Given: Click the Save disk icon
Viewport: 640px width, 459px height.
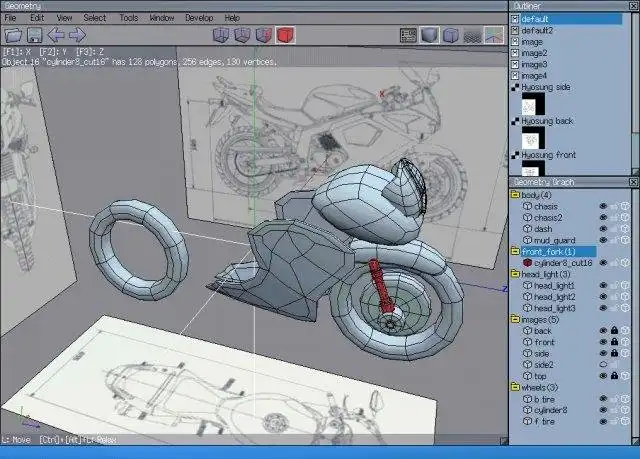Looking at the screenshot, I should tap(34, 36).
